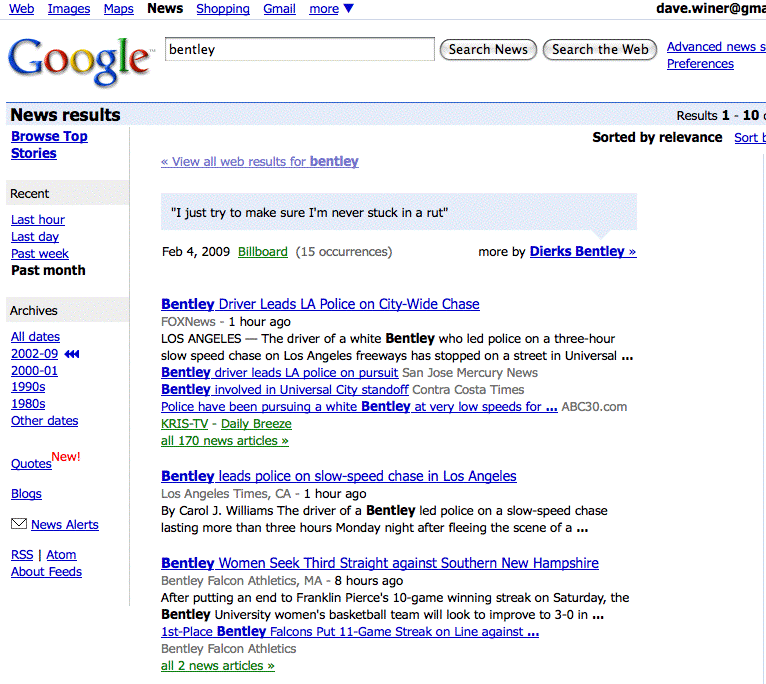Expand all 170 news articles
This screenshot has height=684, width=766.
coord(224,441)
